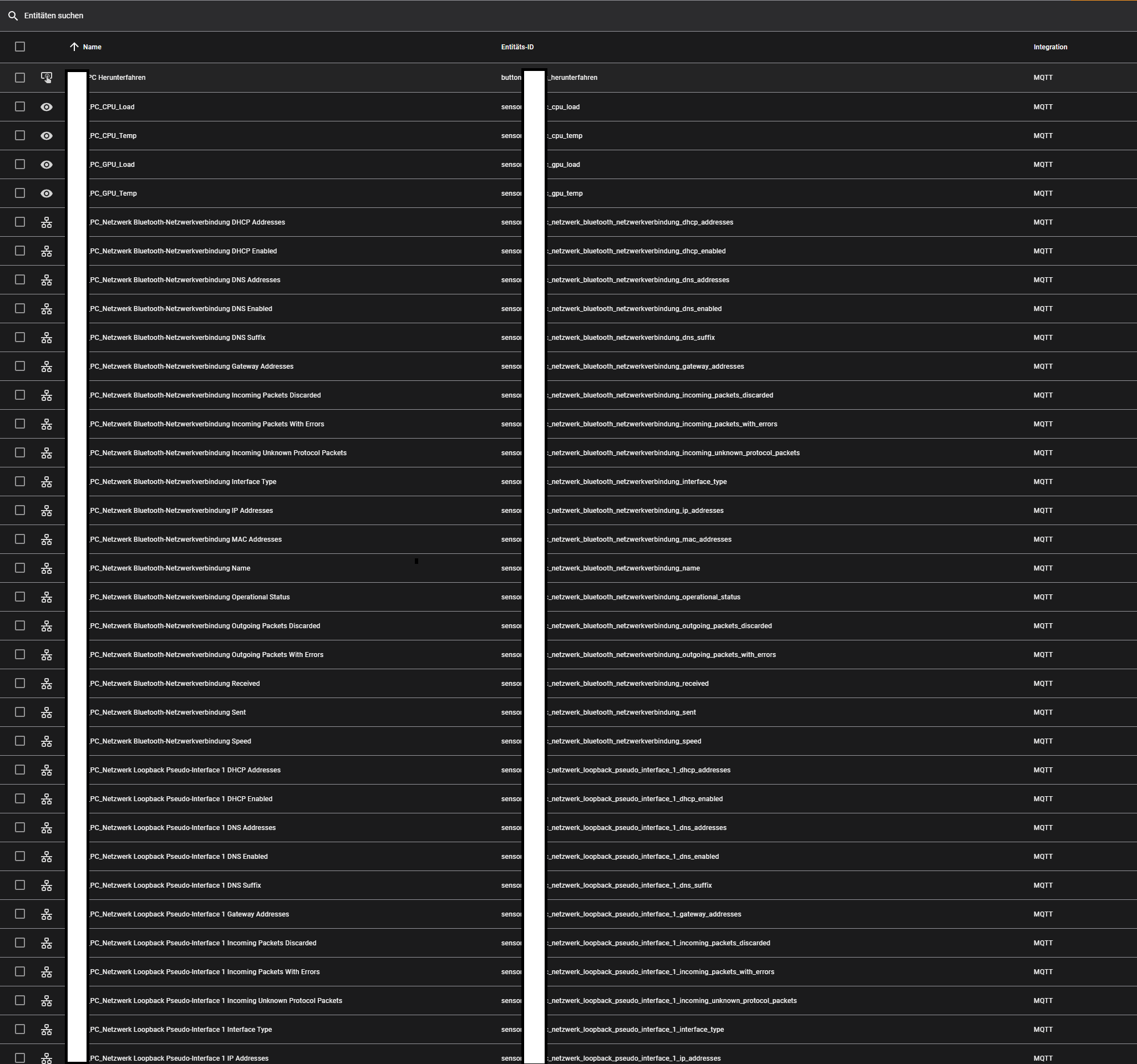Click the sort arrow next to Name
The image size is (1137, 1064).
[x=74, y=47]
